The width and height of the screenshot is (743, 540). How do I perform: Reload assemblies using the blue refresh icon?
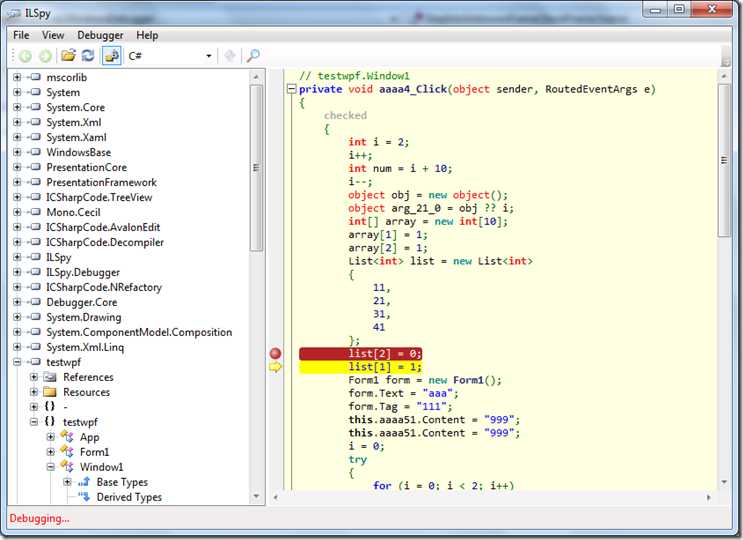[87, 56]
